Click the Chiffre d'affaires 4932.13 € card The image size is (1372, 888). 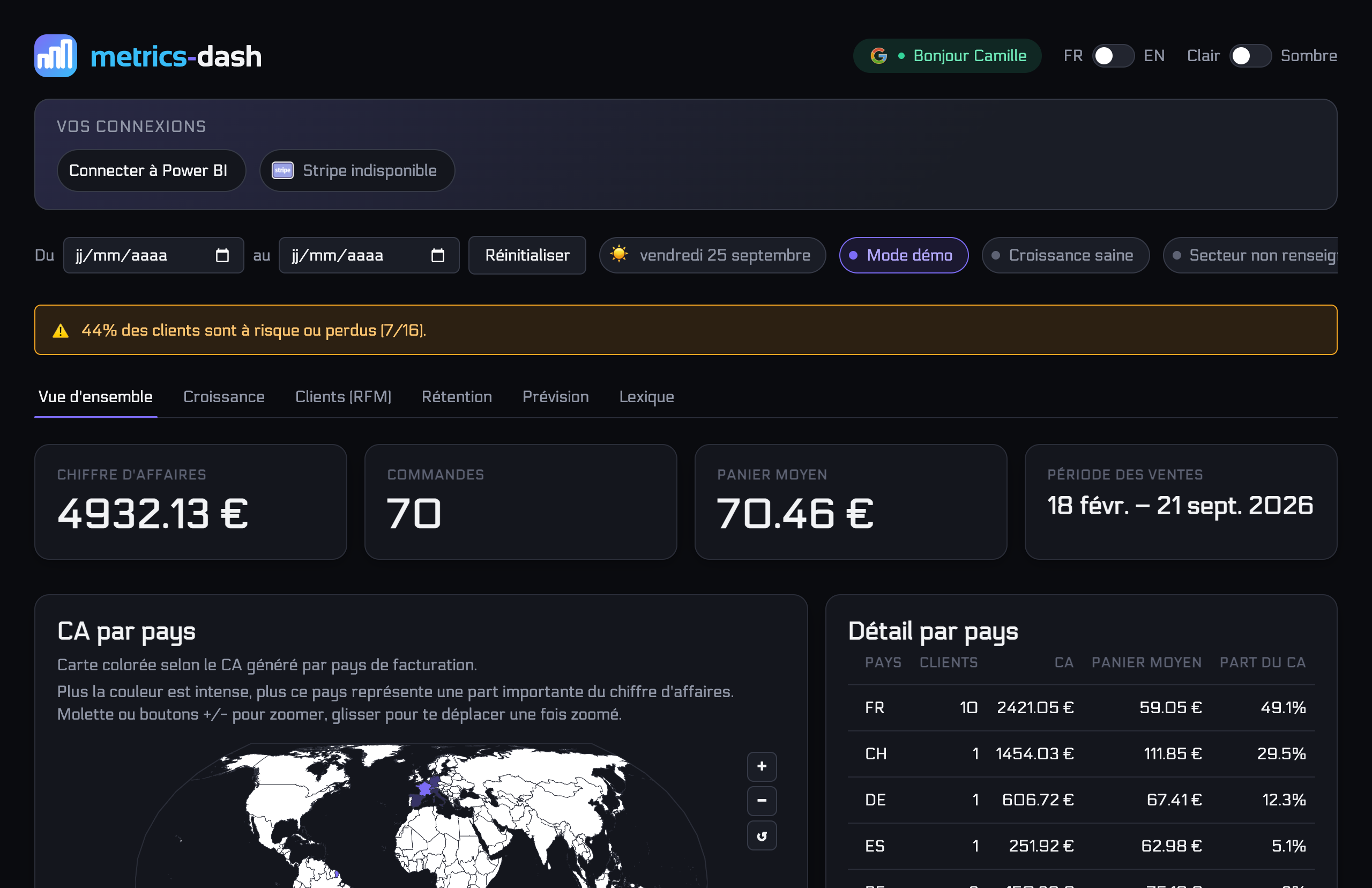[191, 502]
